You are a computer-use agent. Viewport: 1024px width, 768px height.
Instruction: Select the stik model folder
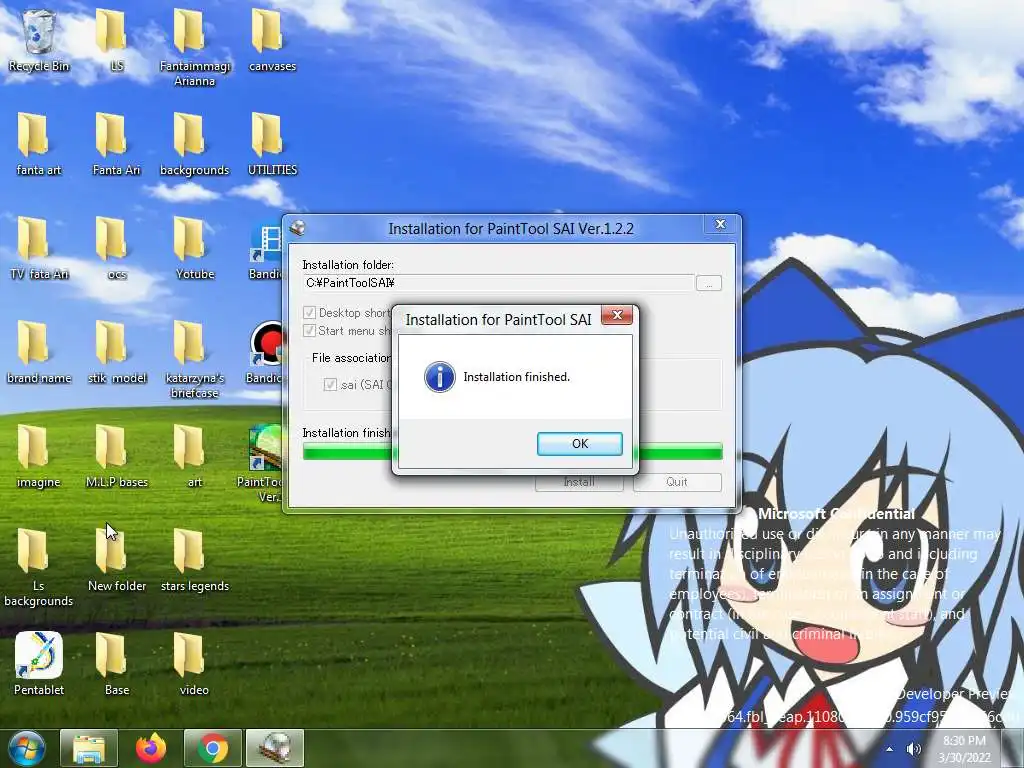click(116, 352)
